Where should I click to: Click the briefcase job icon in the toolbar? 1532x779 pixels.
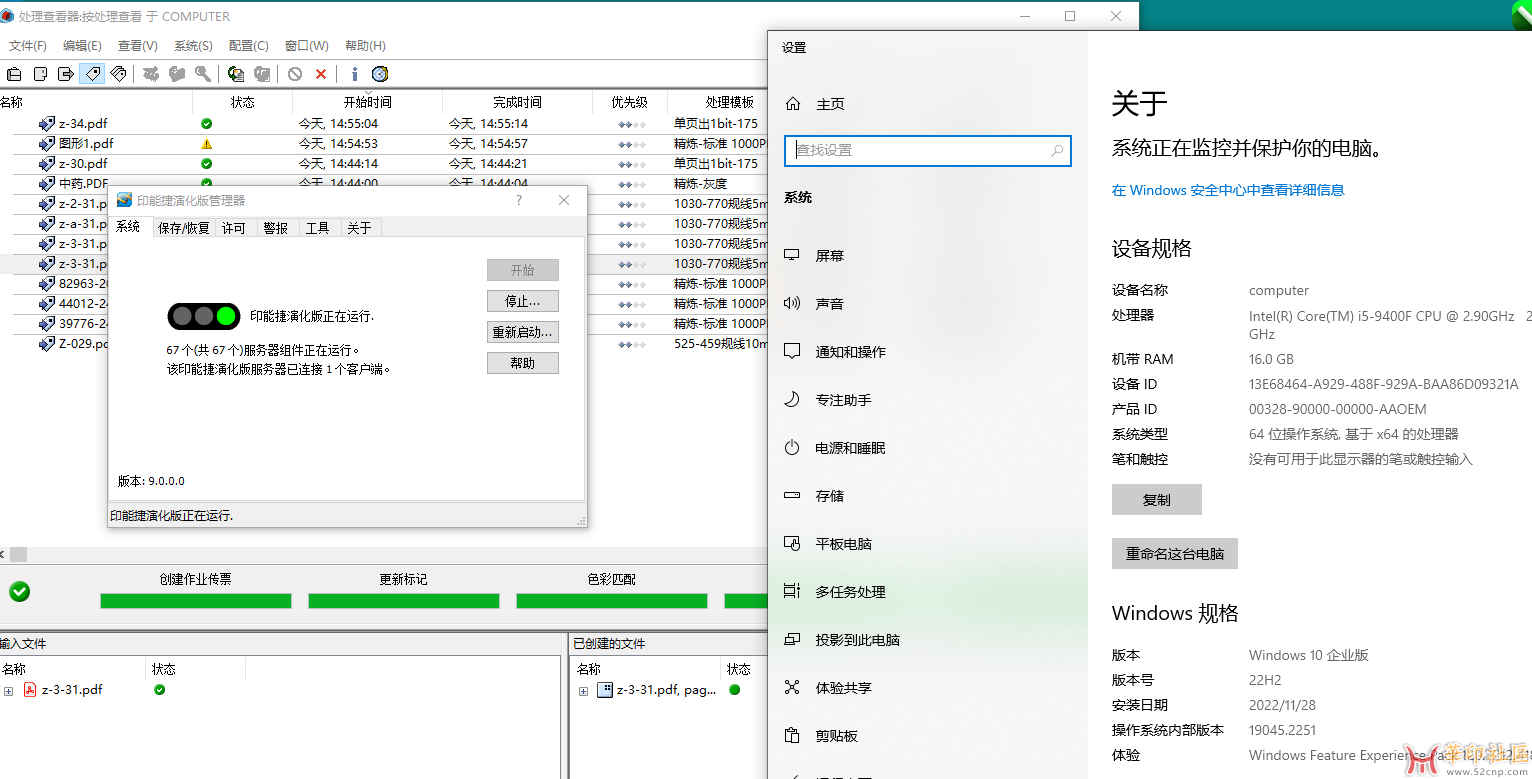tap(14, 74)
